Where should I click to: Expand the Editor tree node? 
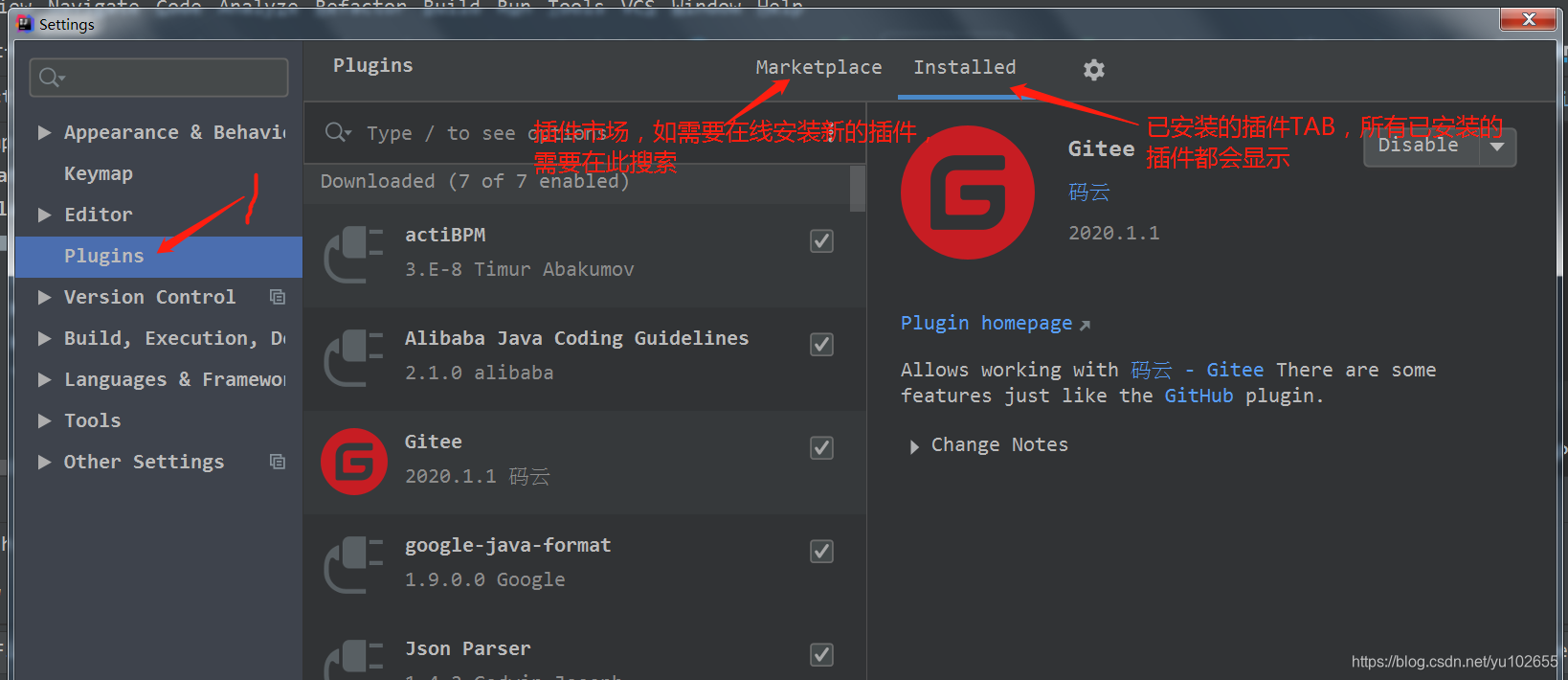[x=44, y=215]
